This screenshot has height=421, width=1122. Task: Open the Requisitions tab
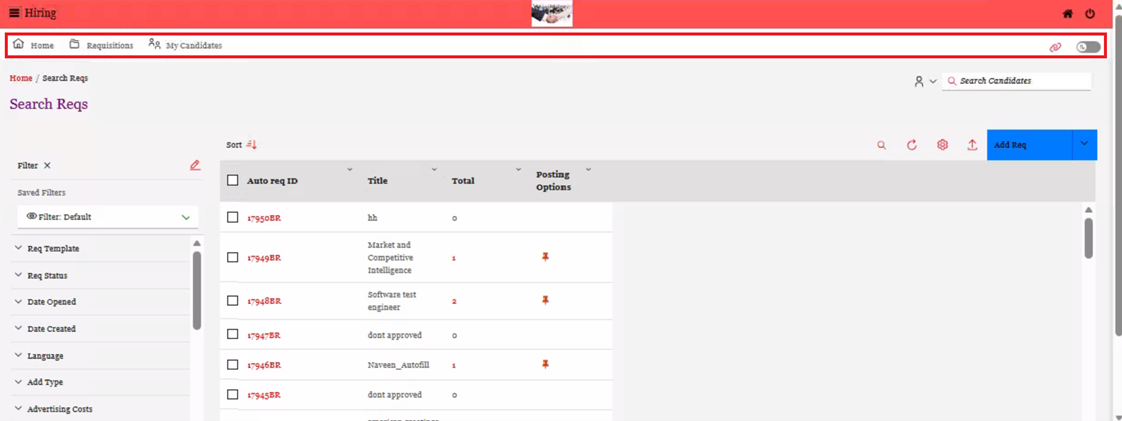click(101, 44)
